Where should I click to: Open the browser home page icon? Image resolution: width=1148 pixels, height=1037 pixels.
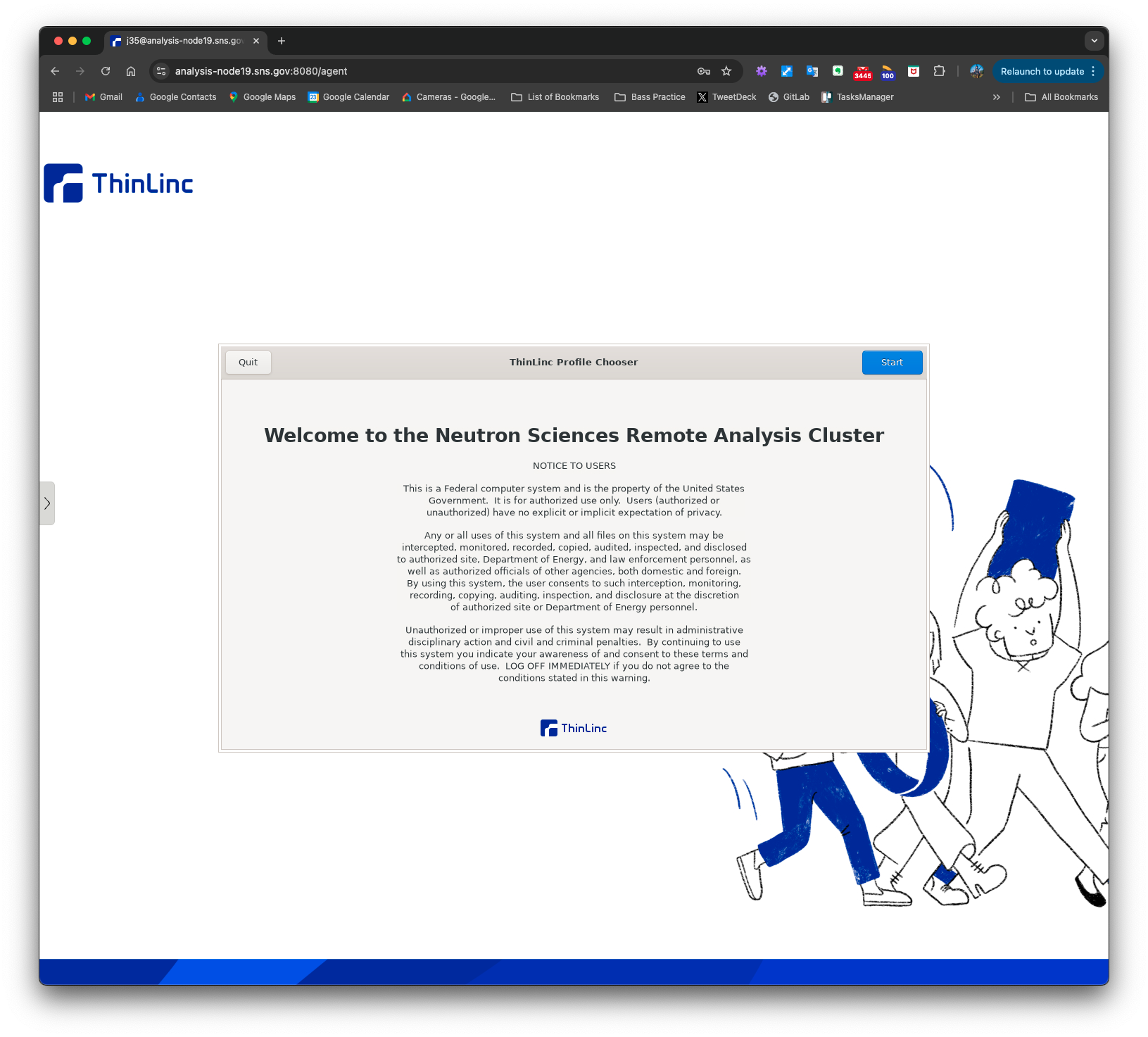click(131, 71)
